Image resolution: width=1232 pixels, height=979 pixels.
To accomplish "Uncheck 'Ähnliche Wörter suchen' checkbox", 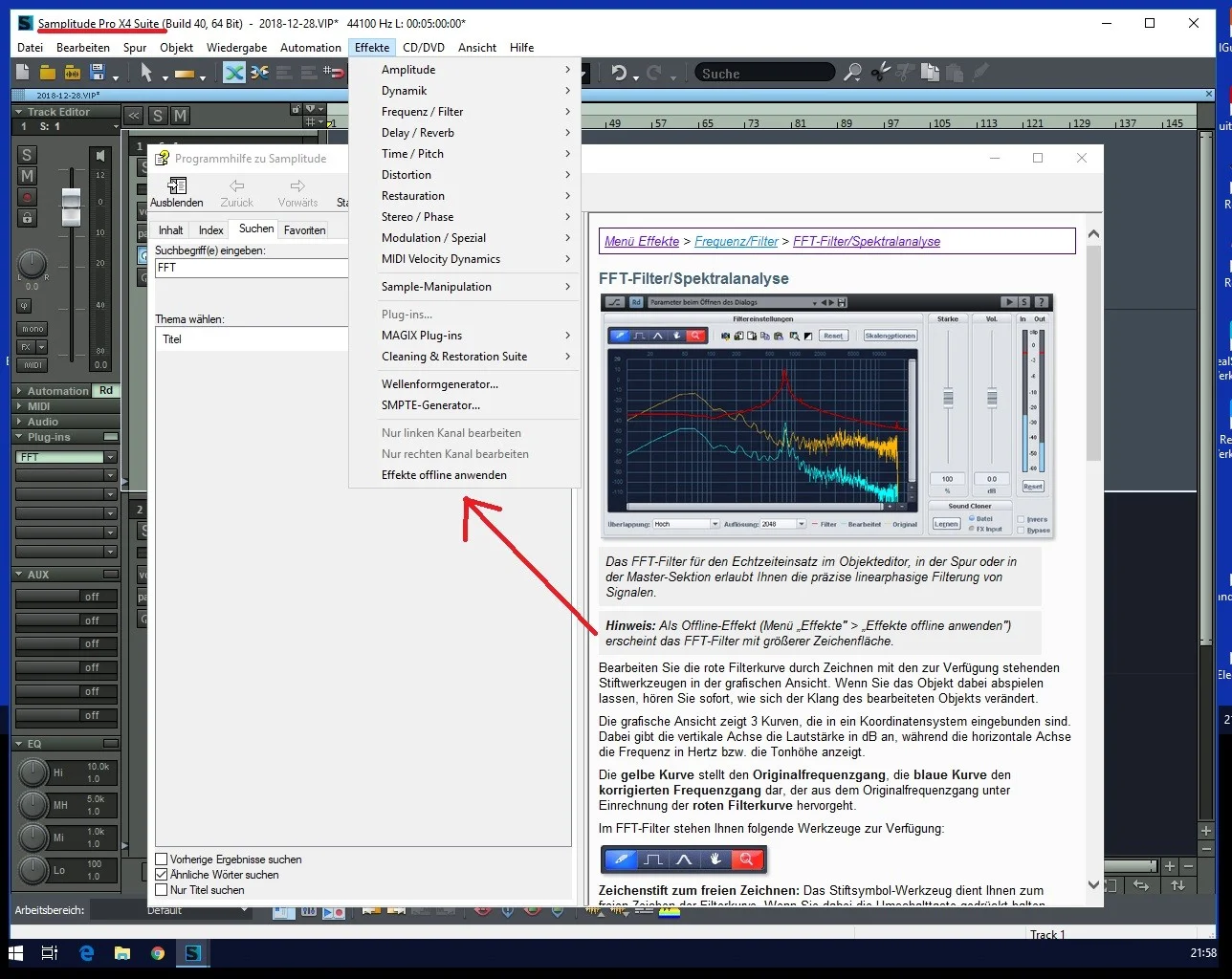I will (x=162, y=875).
